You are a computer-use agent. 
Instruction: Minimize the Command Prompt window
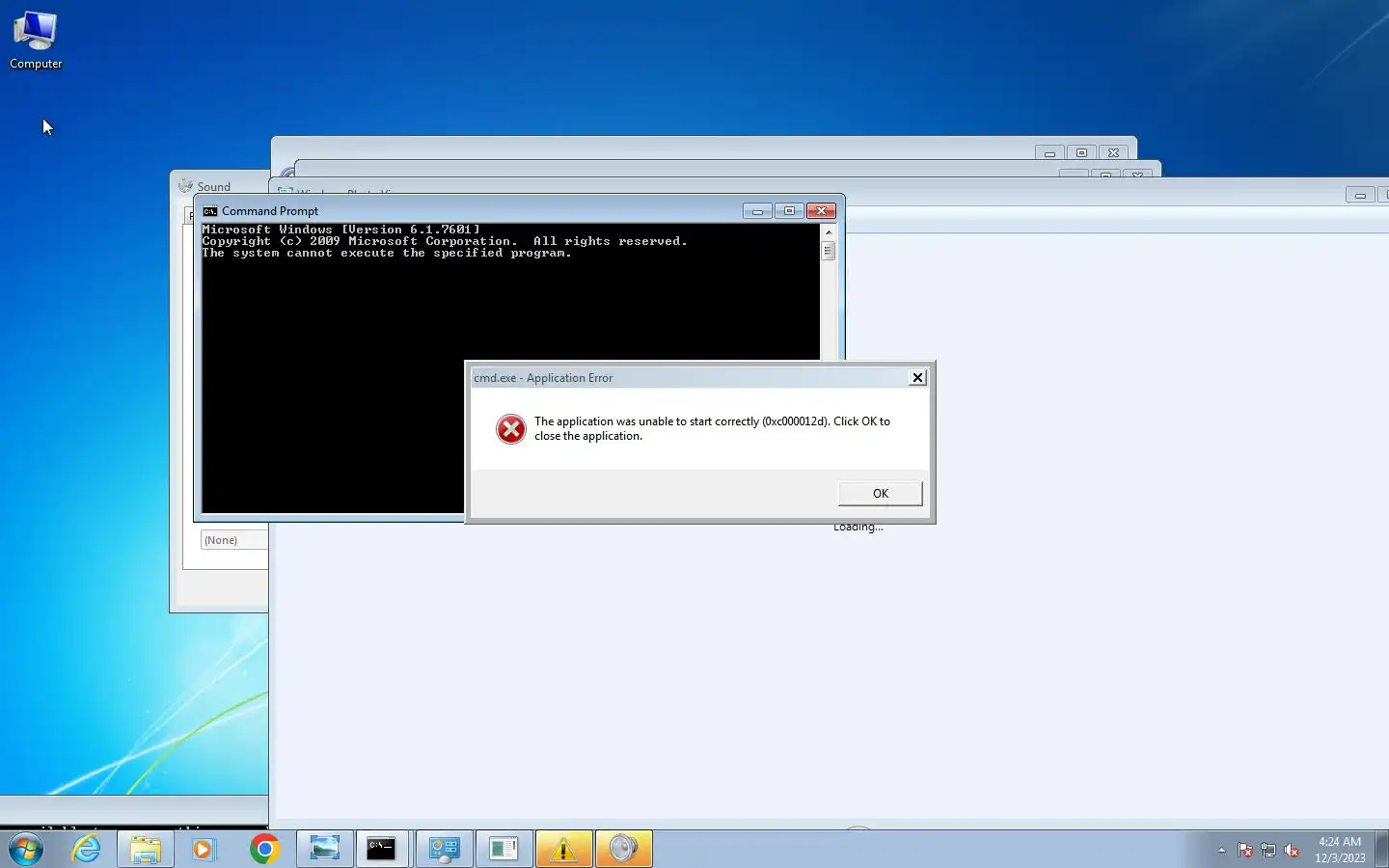coord(757,210)
